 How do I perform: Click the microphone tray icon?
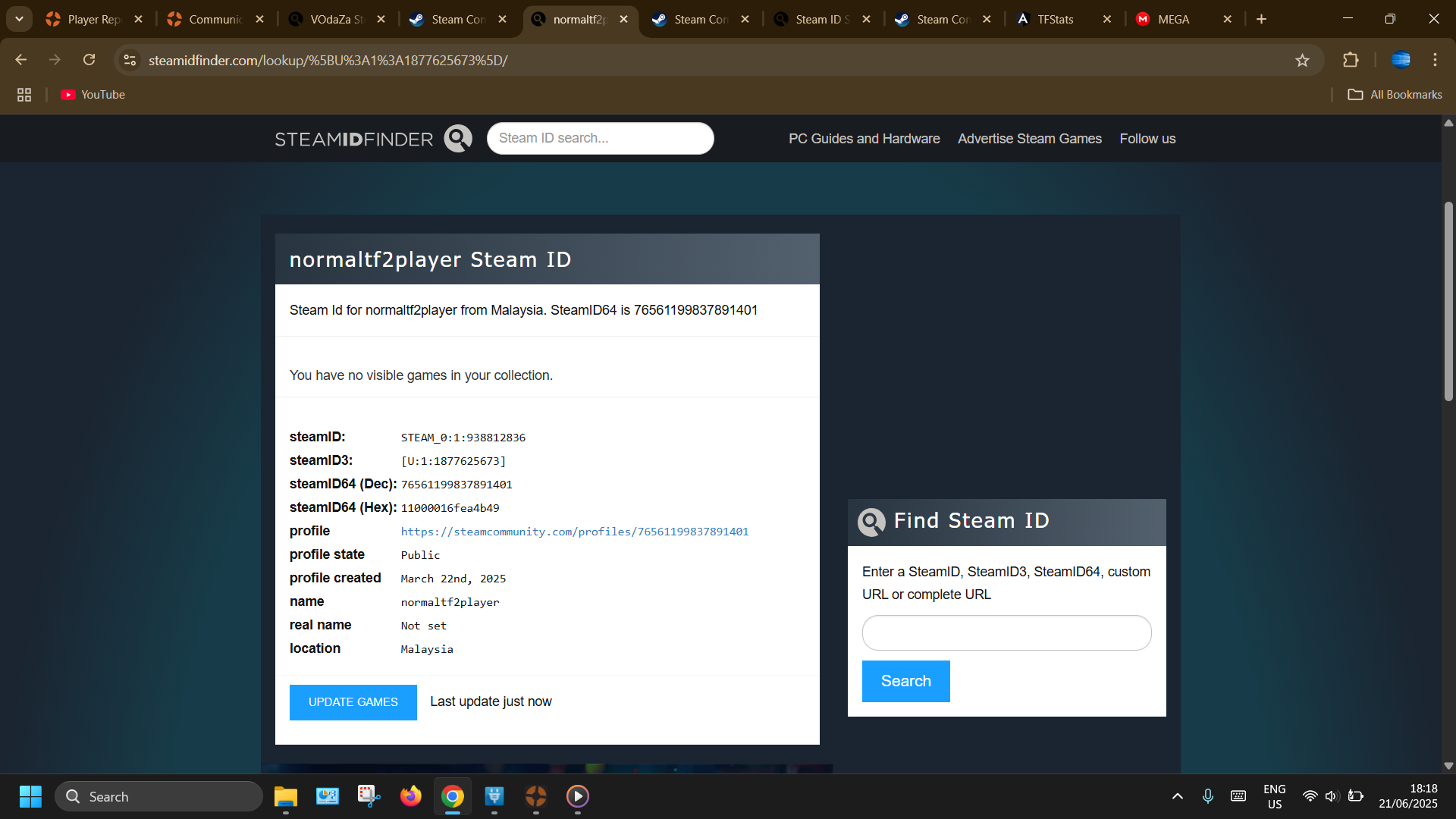point(1208,796)
